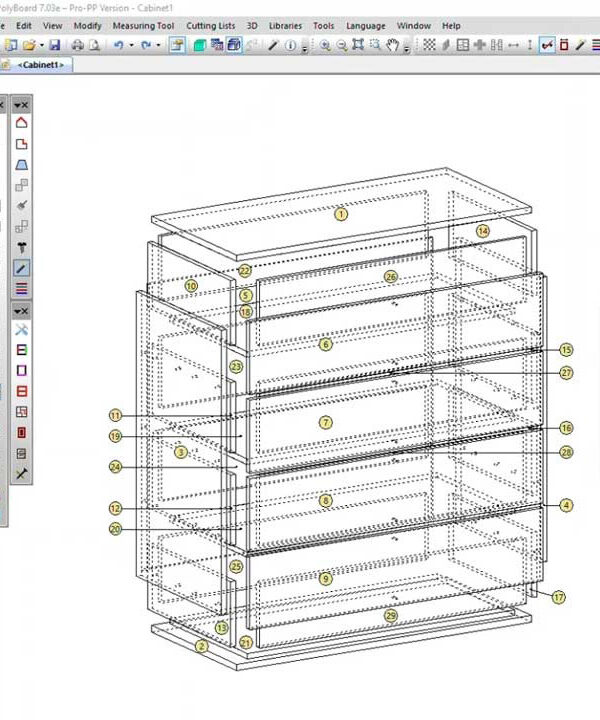This screenshot has height=720, width=600.
Task: Click part label 1 on the top panel
Action: click(341, 213)
